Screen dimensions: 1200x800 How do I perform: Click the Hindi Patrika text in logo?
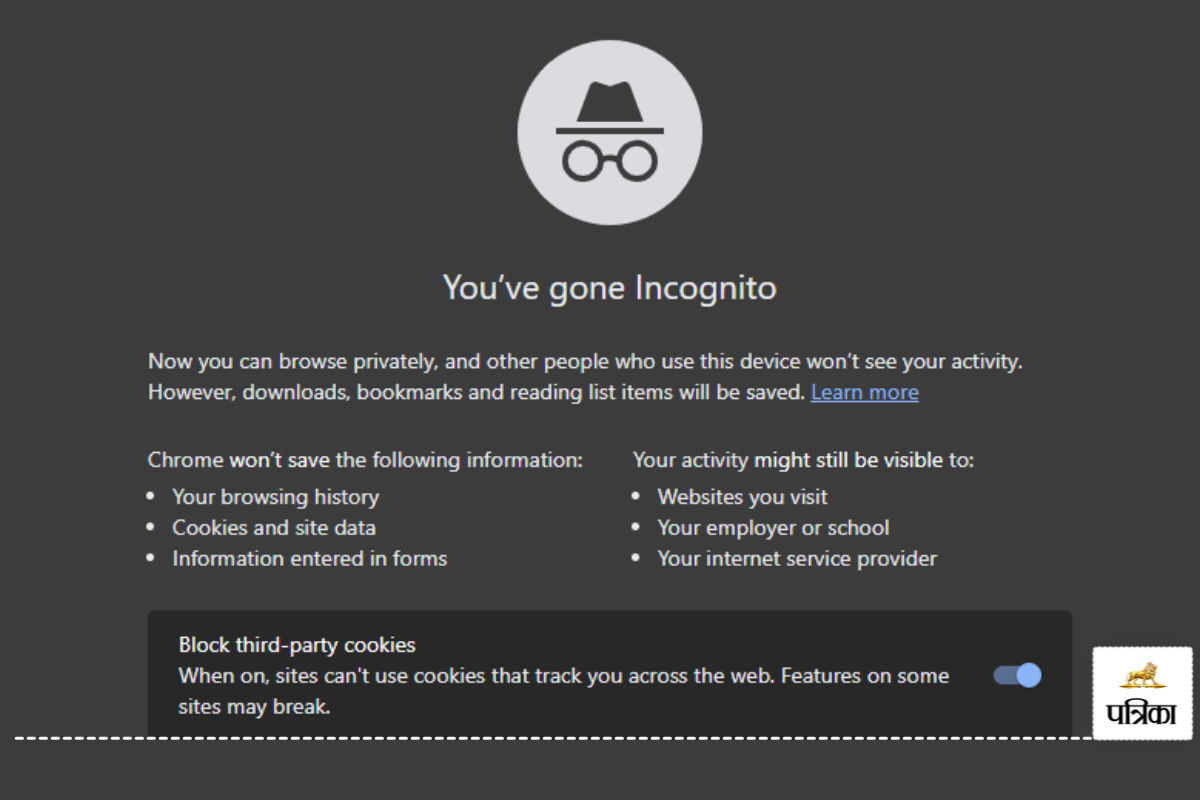pyautogui.click(x=1142, y=713)
